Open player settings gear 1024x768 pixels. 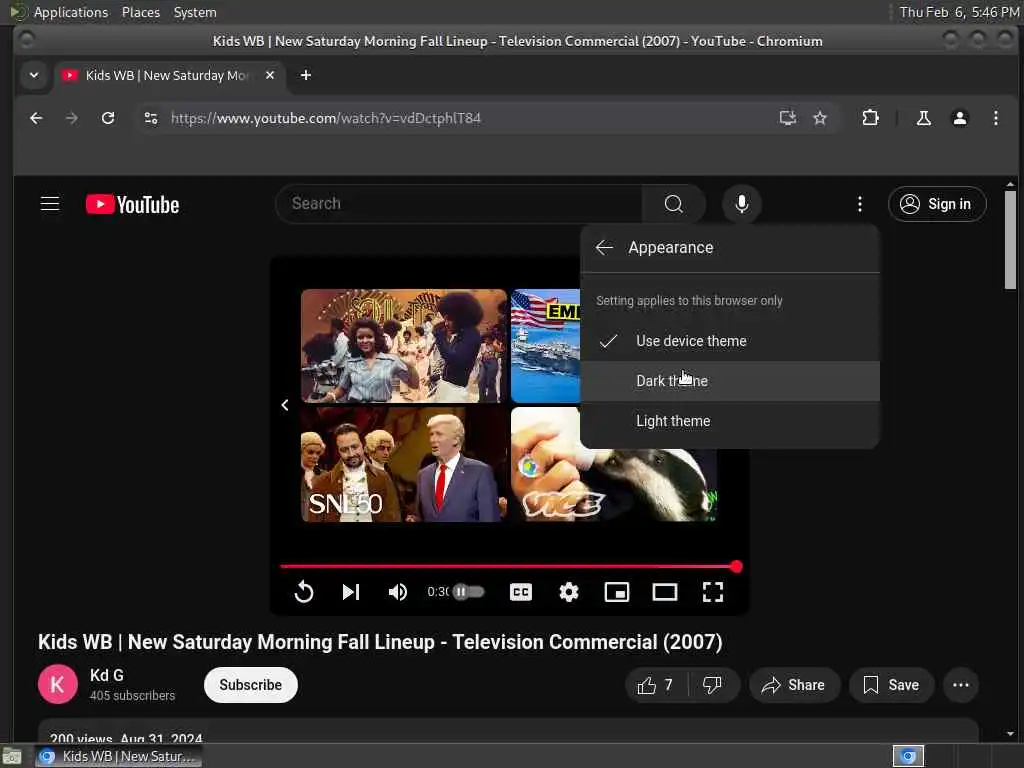pos(569,592)
